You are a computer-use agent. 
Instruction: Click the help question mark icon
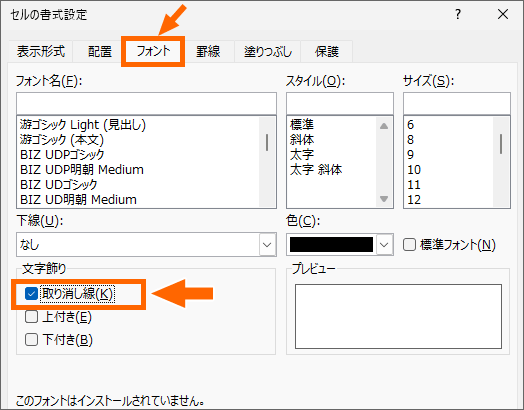click(457, 14)
